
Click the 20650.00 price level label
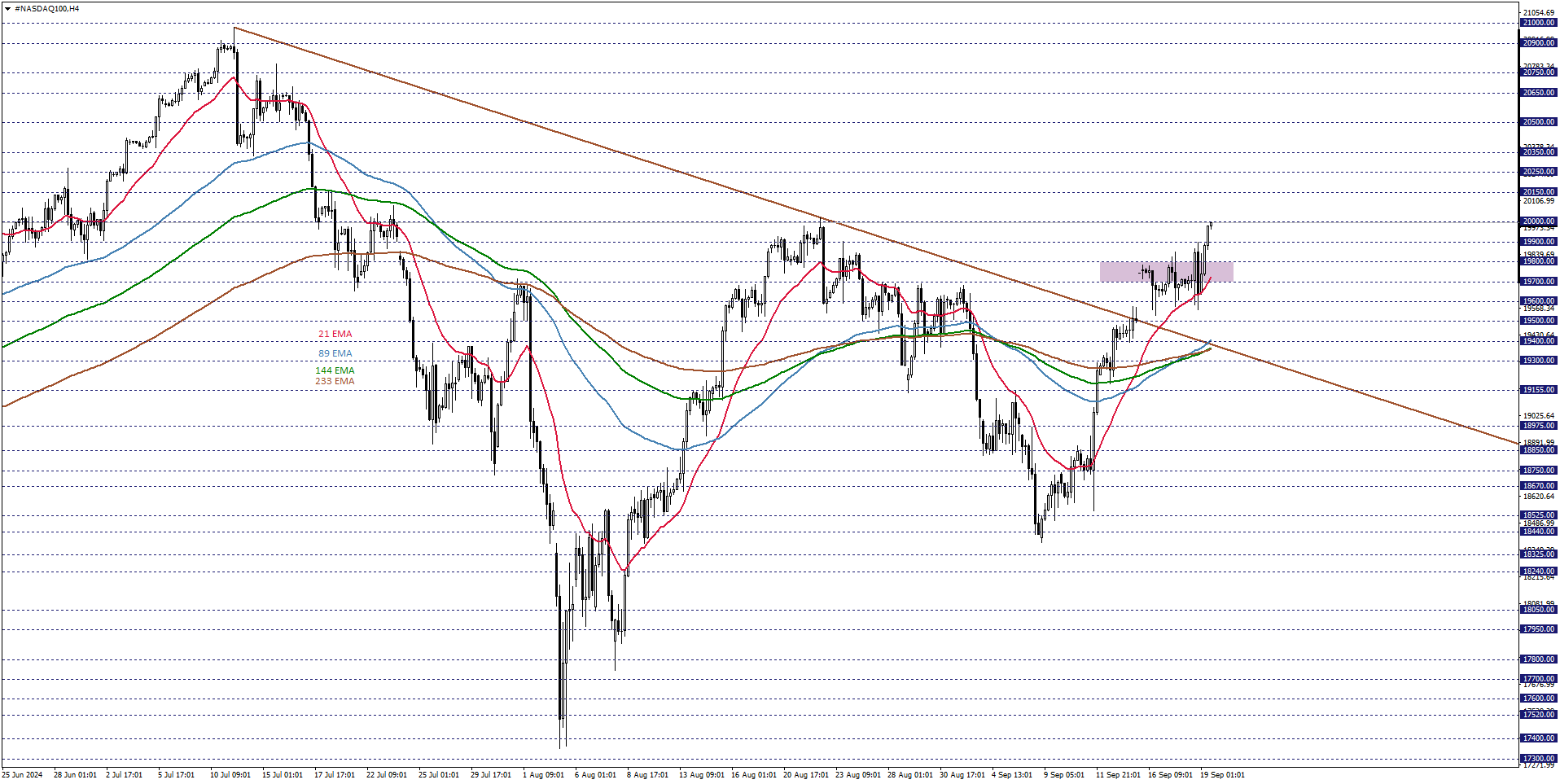(1539, 93)
